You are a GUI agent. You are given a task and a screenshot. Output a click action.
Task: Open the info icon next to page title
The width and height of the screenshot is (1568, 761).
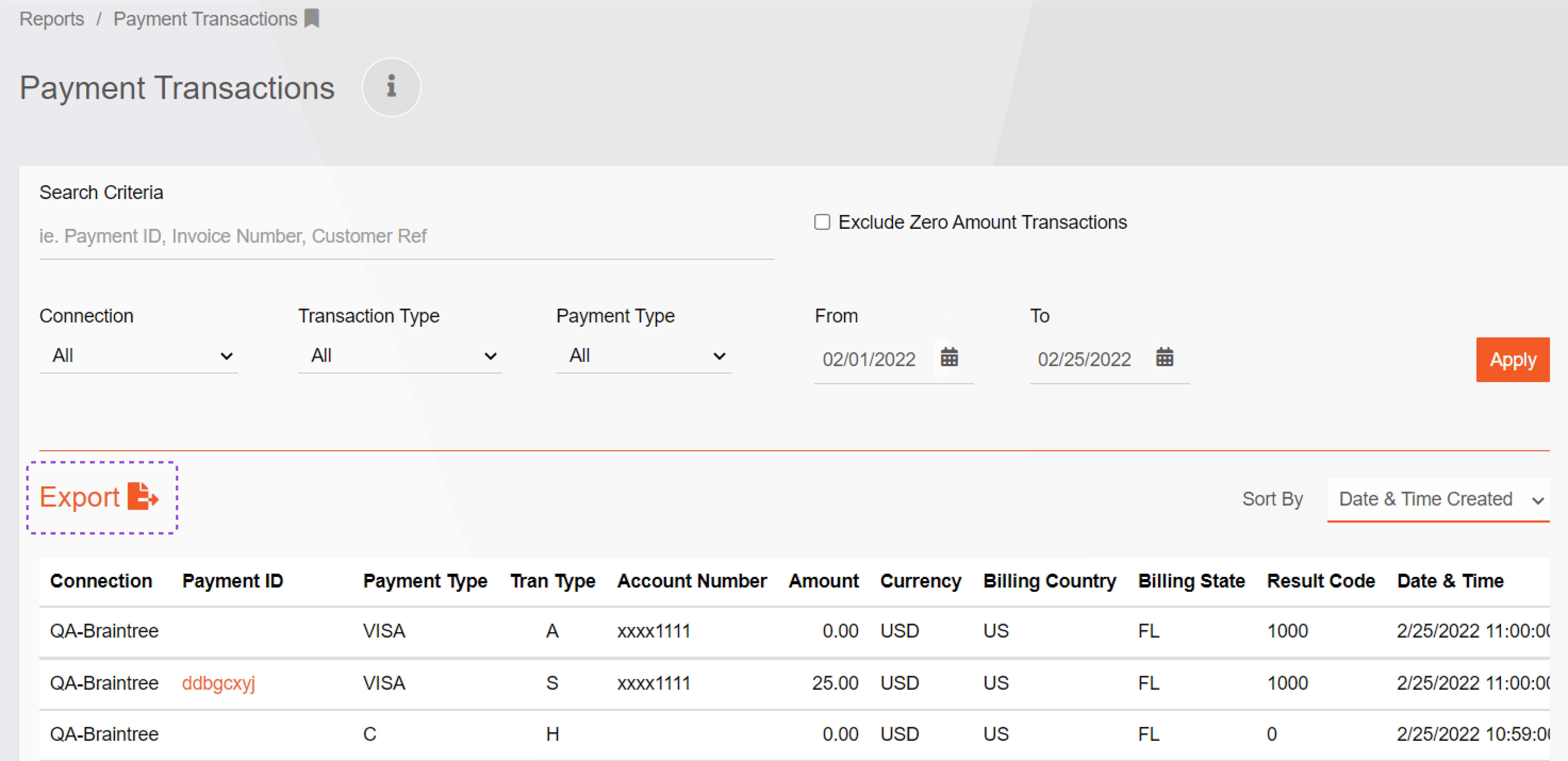tap(391, 87)
